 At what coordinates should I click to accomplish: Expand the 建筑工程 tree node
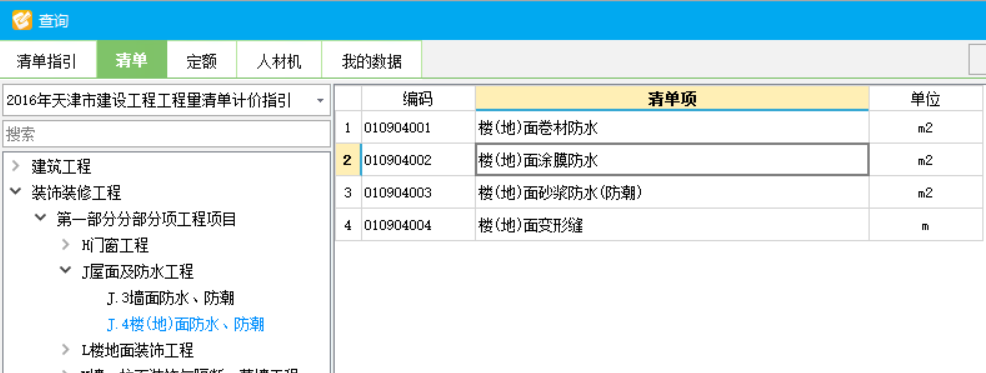coord(16,167)
